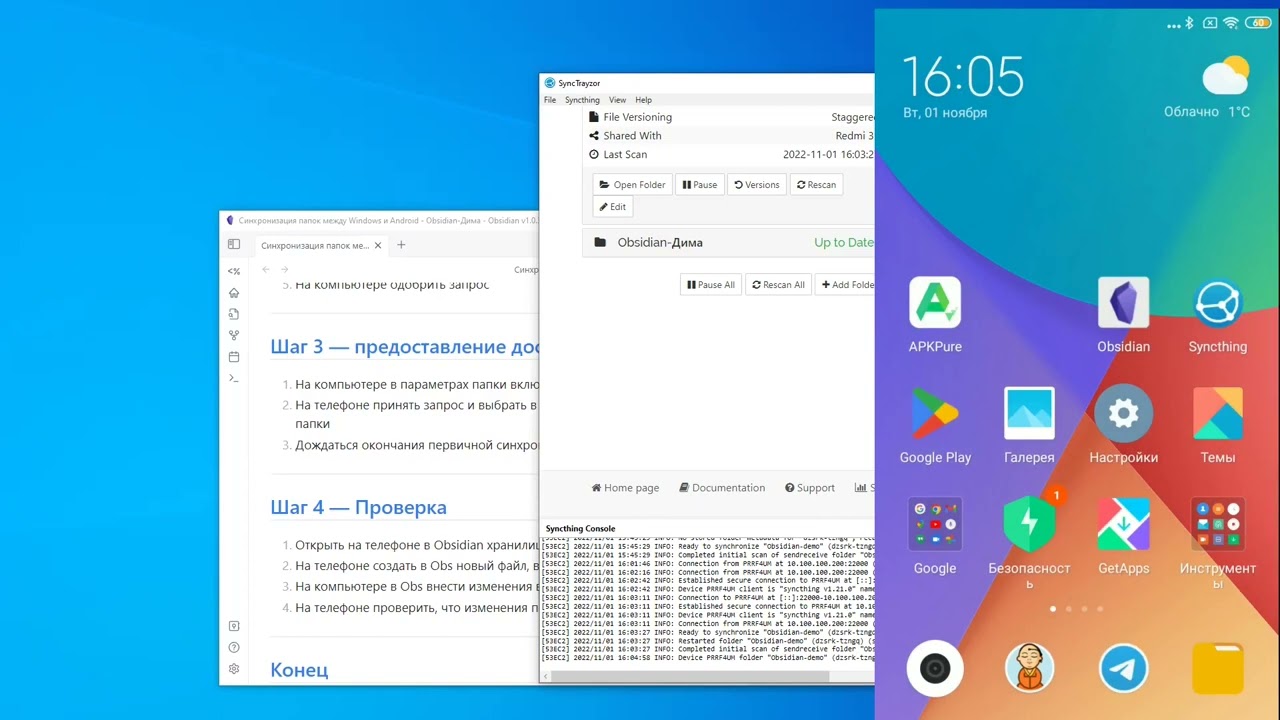Click the Open Folder button
Viewport: 1280px width, 720px height.
click(x=632, y=185)
